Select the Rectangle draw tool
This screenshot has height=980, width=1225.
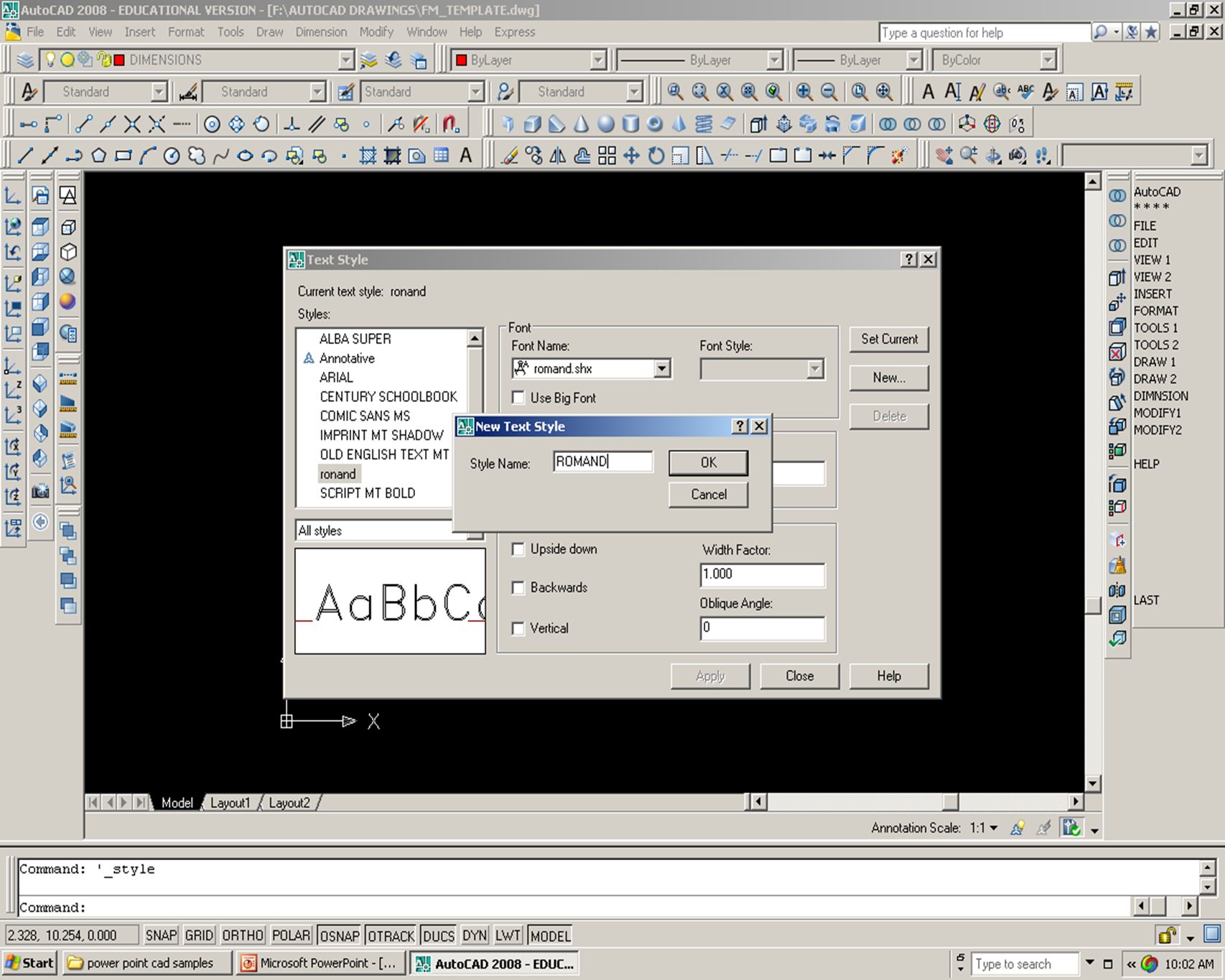[123, 156]
